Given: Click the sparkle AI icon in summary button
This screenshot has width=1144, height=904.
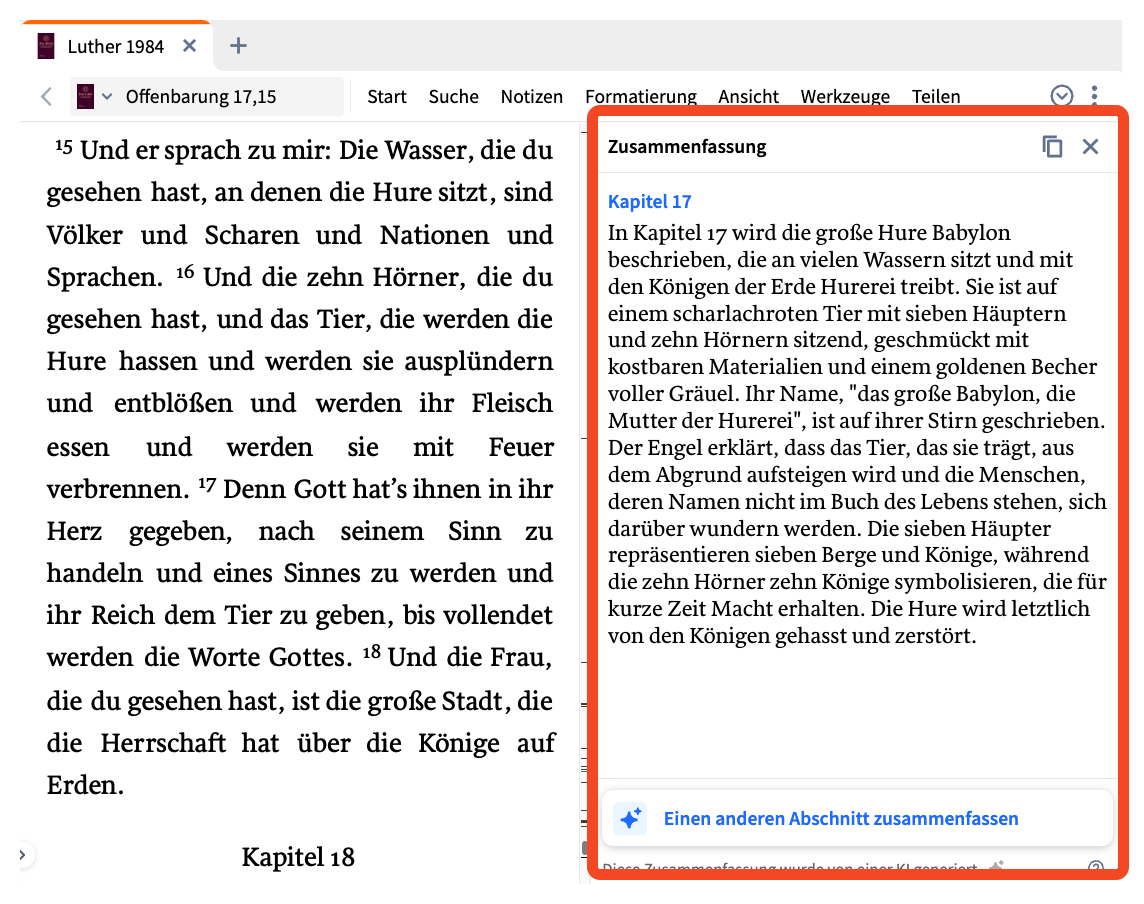Looking at the screenshot, I should (x=630, y=819).
